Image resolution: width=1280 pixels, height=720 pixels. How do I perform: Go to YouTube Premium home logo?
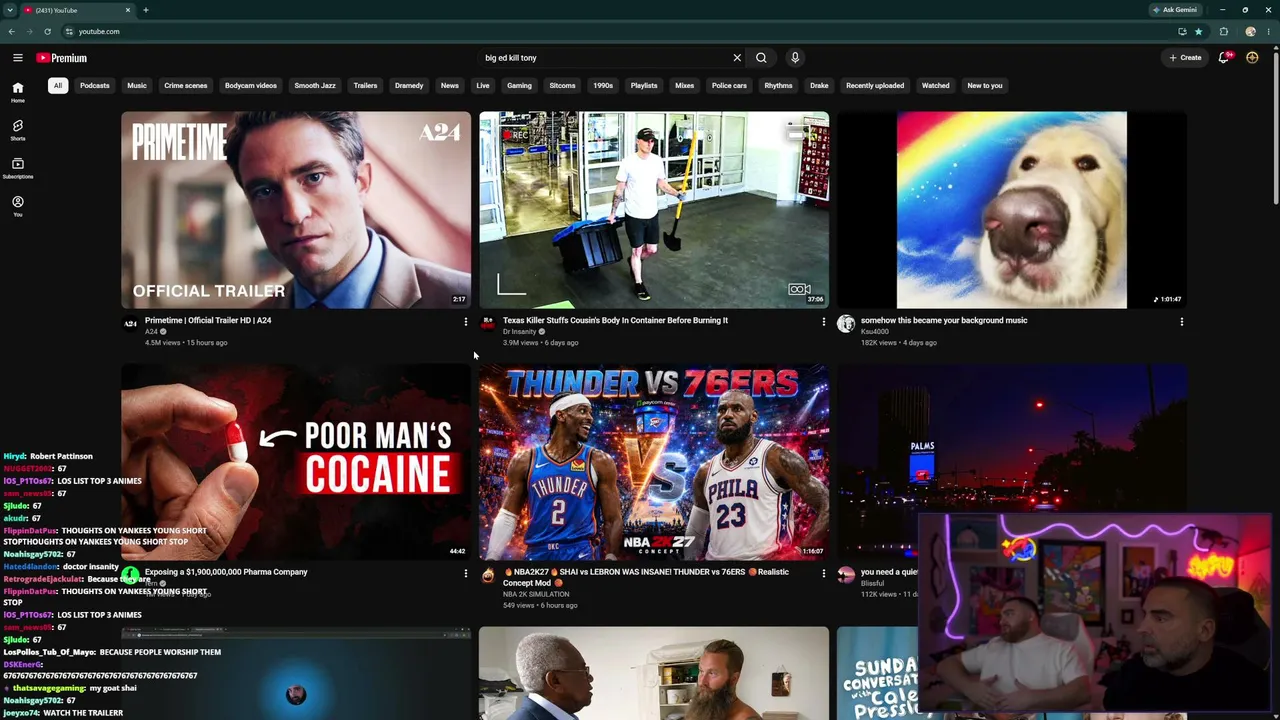coord(62,58)
